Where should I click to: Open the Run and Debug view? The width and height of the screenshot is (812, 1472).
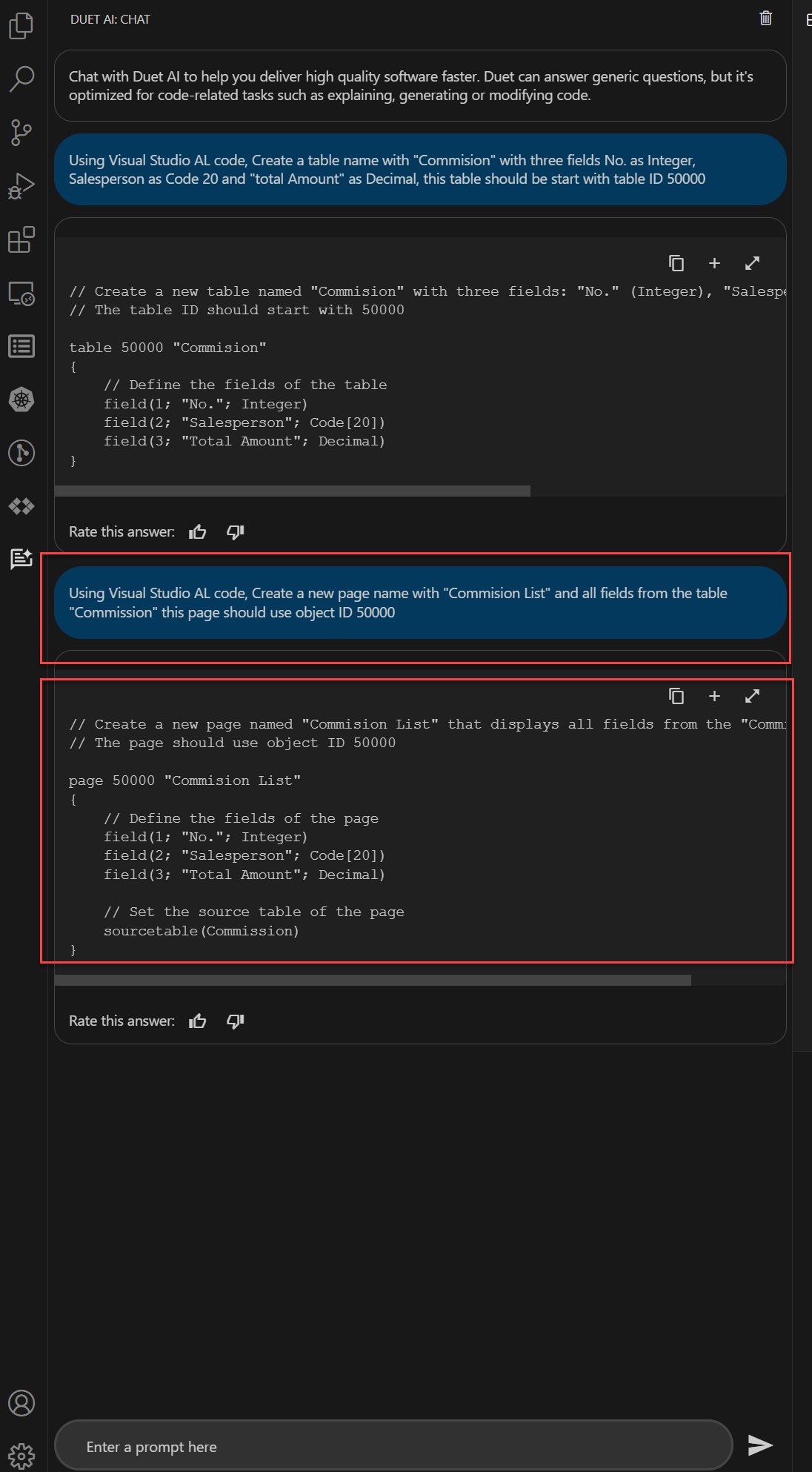(21, 186)
